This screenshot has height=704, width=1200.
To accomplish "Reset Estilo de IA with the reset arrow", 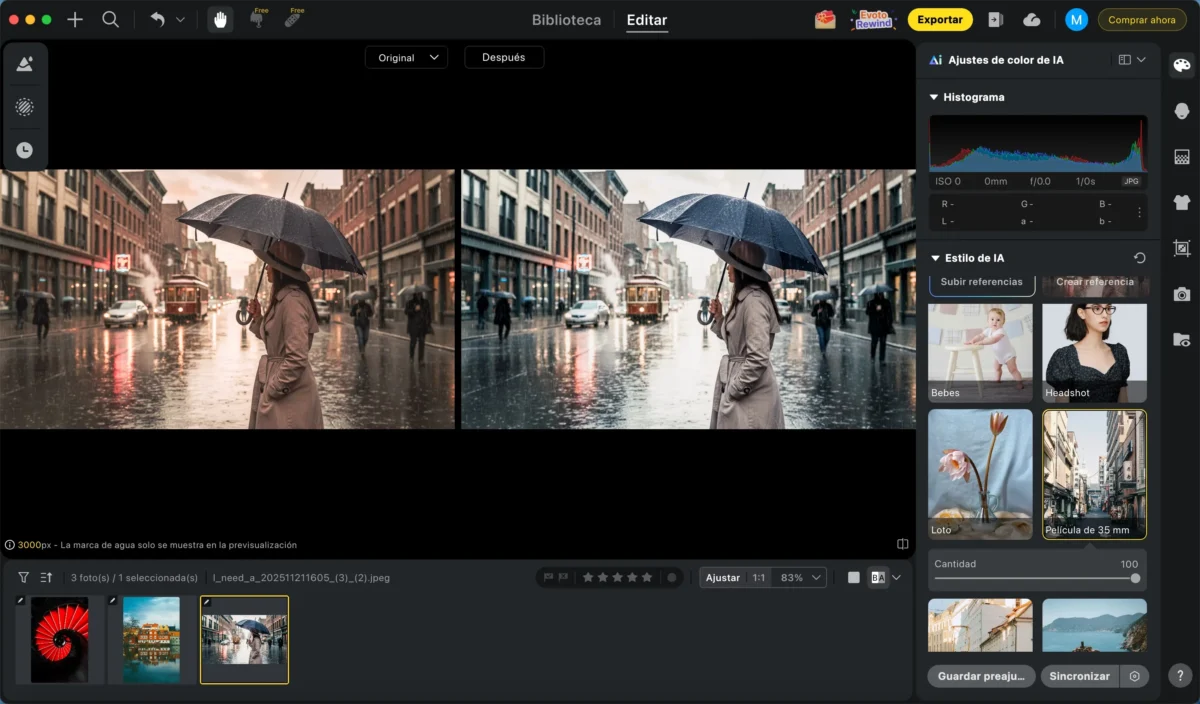I will click(1139, 258).
